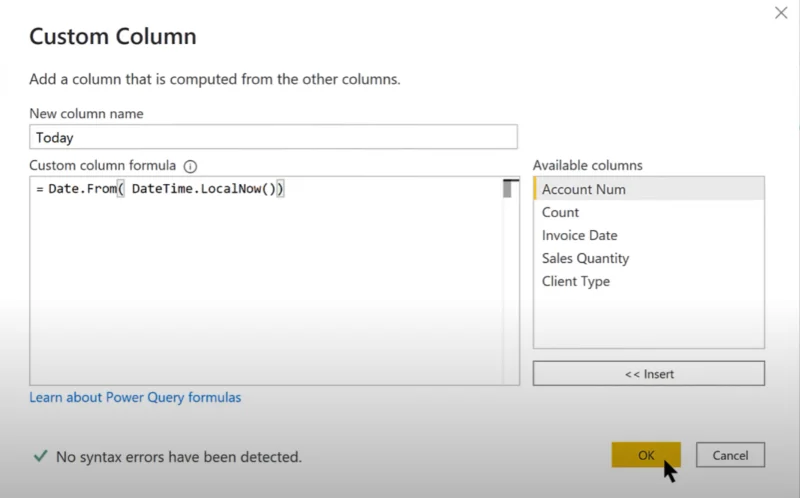
Task: Select Count in Available columns
Action: [x=648, y=212]
